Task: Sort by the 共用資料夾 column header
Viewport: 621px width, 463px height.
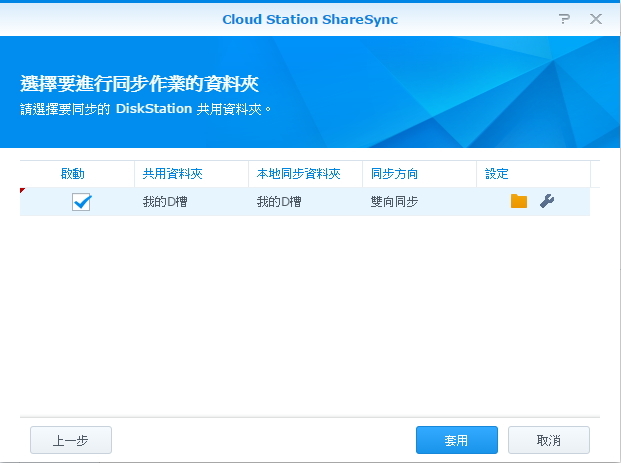Action: coord(172,174)
